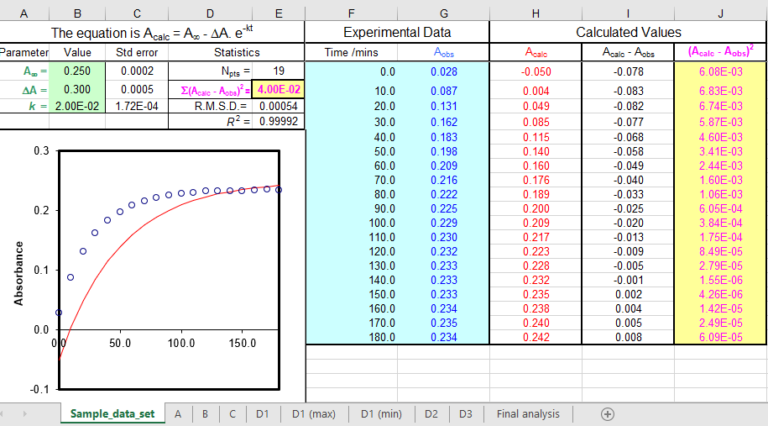Open the Sample_data_set sheet tab
This screenshot has height=426, width=768.
click(x=112, y=414)
